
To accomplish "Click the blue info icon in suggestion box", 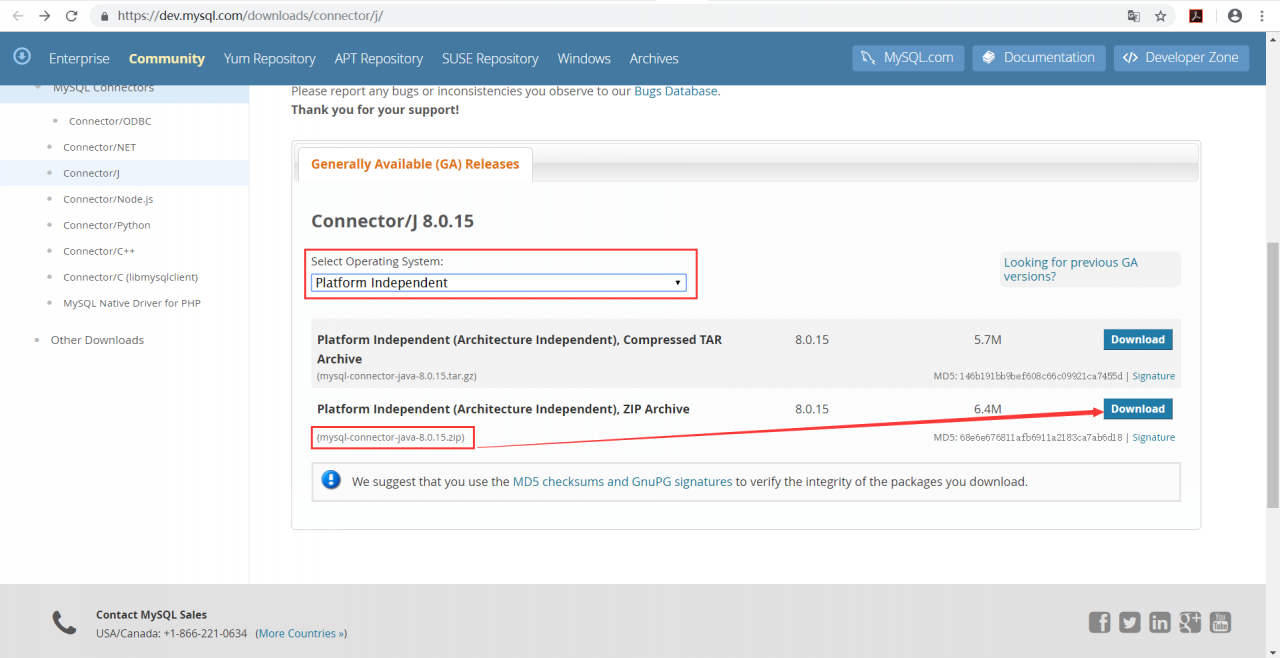I will [x=331, y=480].
